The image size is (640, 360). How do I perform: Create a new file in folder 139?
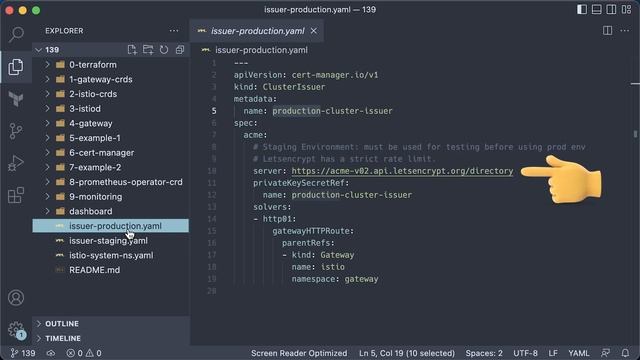click(132, 50)
